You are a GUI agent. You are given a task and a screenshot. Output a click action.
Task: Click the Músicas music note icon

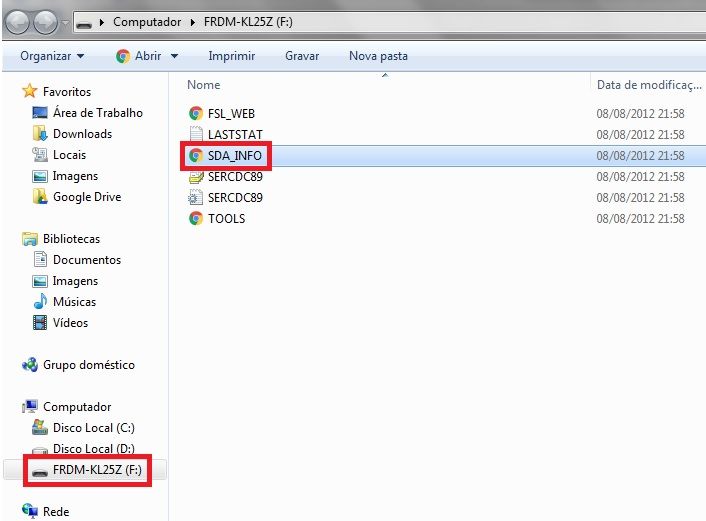[40, 301]
